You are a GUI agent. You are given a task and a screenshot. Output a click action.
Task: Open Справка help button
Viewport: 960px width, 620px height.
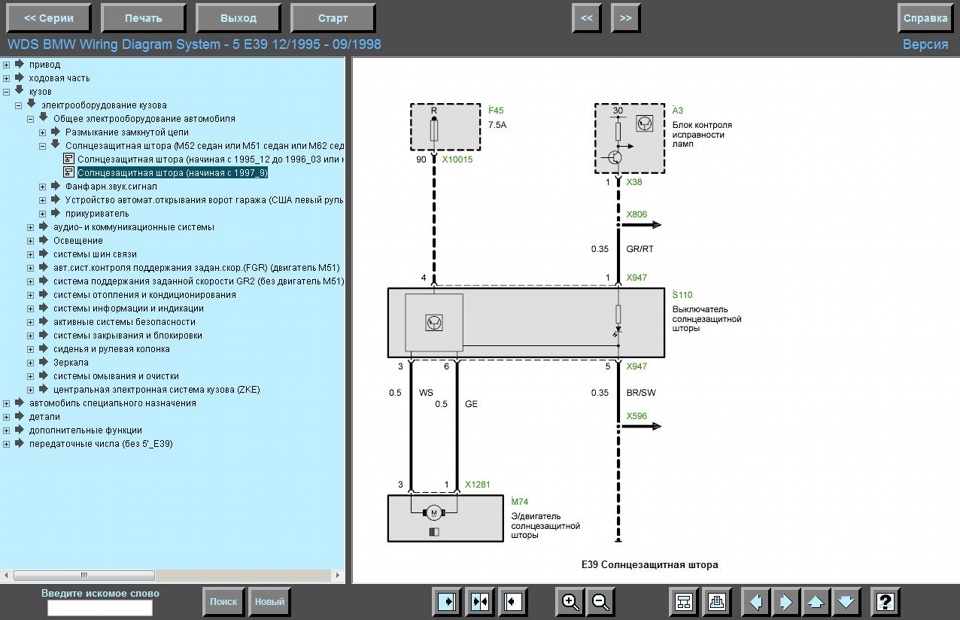(x=925, y=18)
